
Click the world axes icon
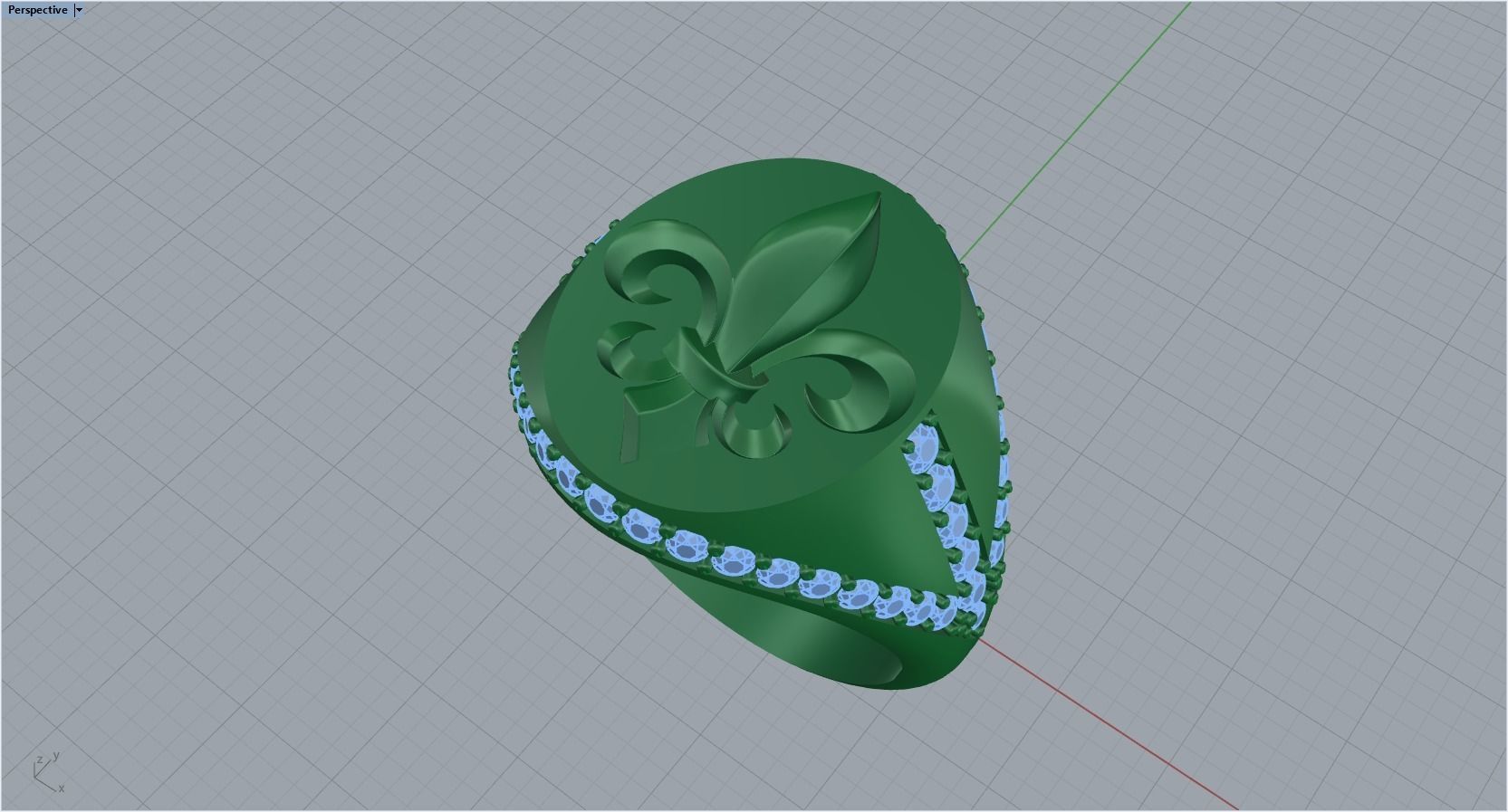click(48, 772)
